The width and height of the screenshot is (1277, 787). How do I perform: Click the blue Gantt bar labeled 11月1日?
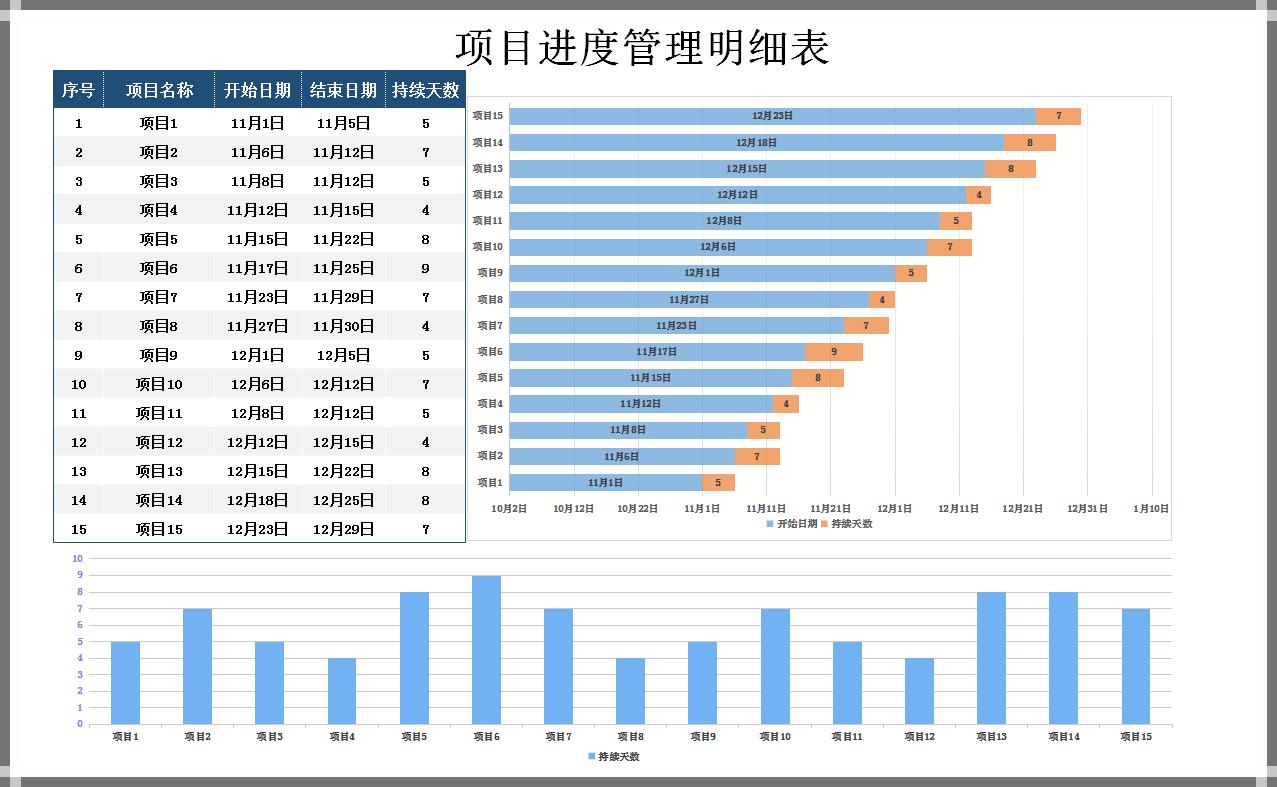click(x=605, y=482)
